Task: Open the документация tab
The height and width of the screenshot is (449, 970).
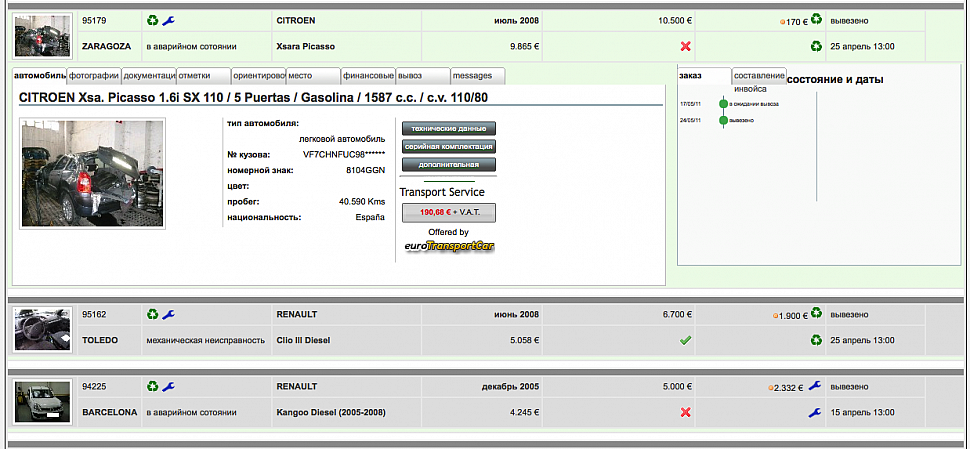Action: pos(149,75)
